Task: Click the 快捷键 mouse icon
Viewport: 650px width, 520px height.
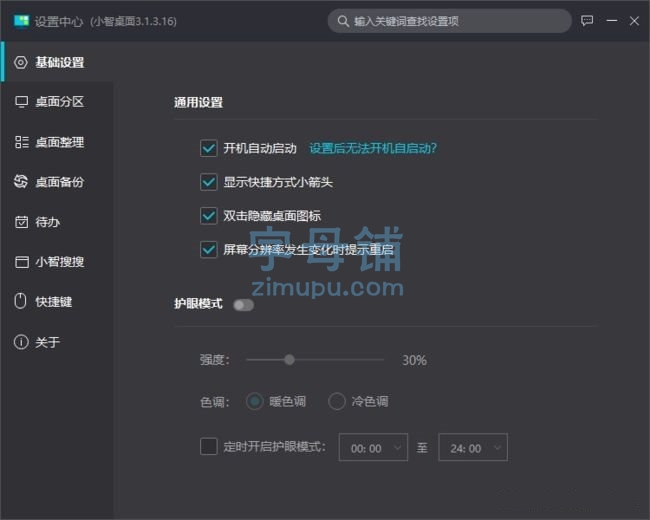Action: (20, 301)
